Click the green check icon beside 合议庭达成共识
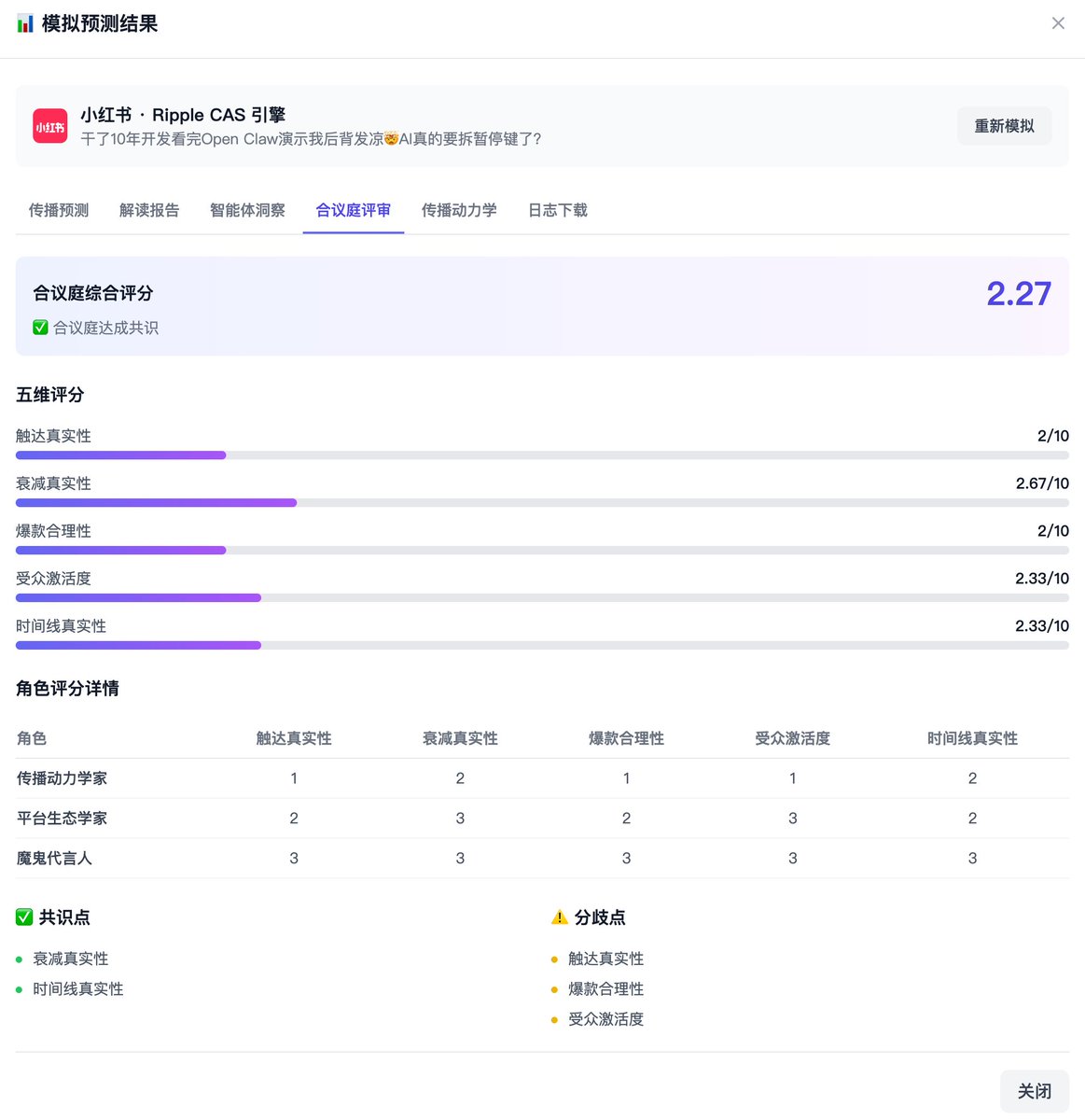Viewport: 1085px width, 1120px height. click(x=40, y=328)
